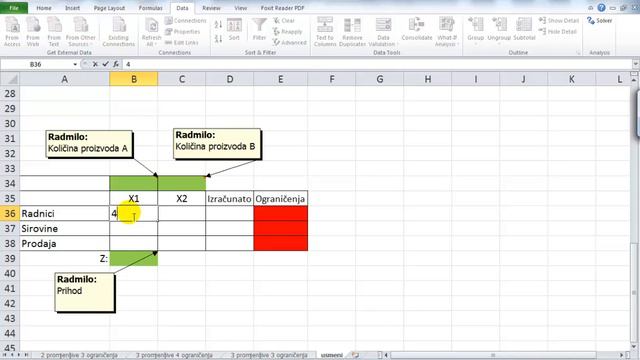Switch to the Insert tab
Image resolution: width=640 pixels, height=360 pixels.
(x=72, y=8)
